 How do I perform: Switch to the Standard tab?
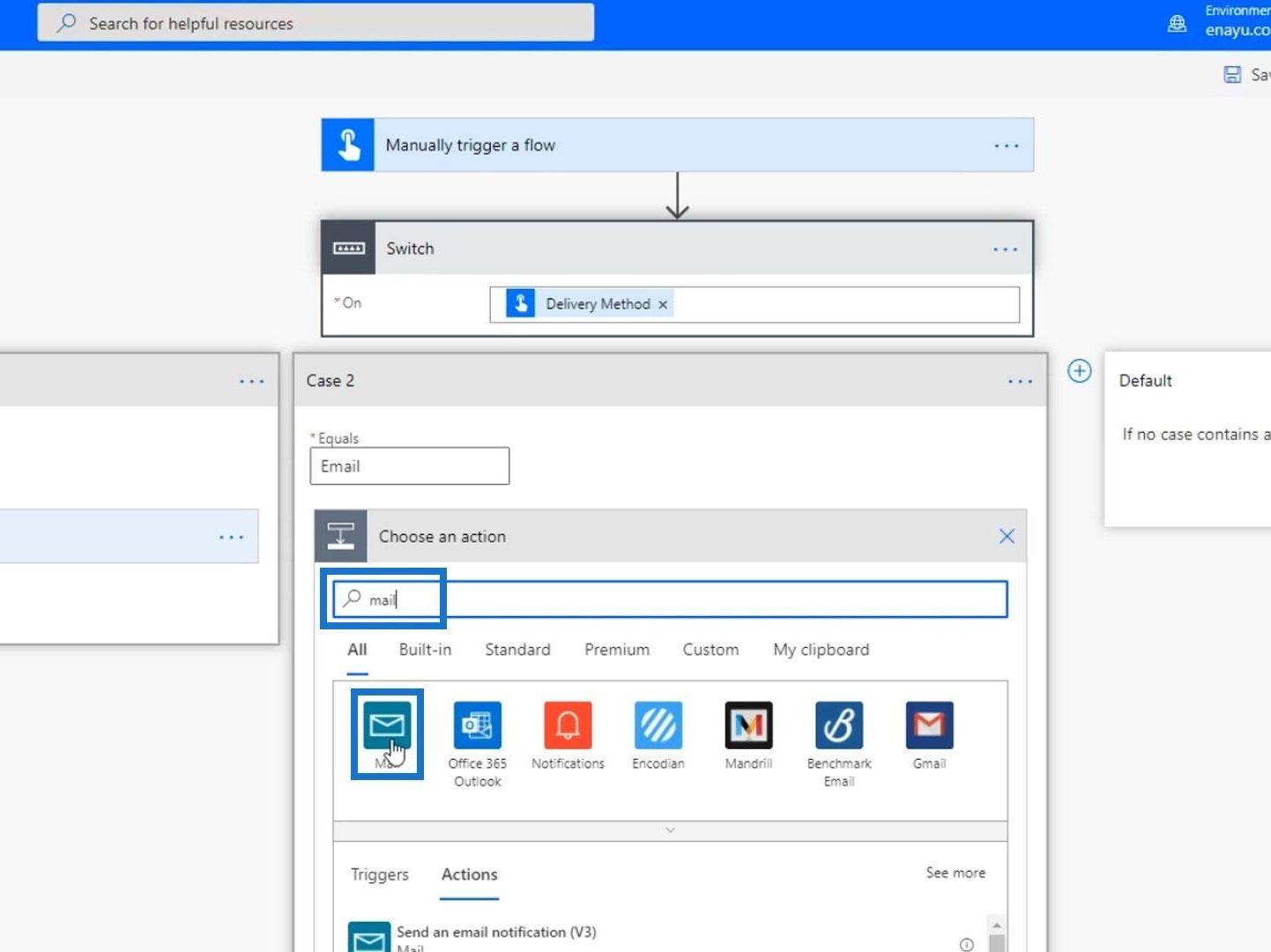click(x=517, y=650)
